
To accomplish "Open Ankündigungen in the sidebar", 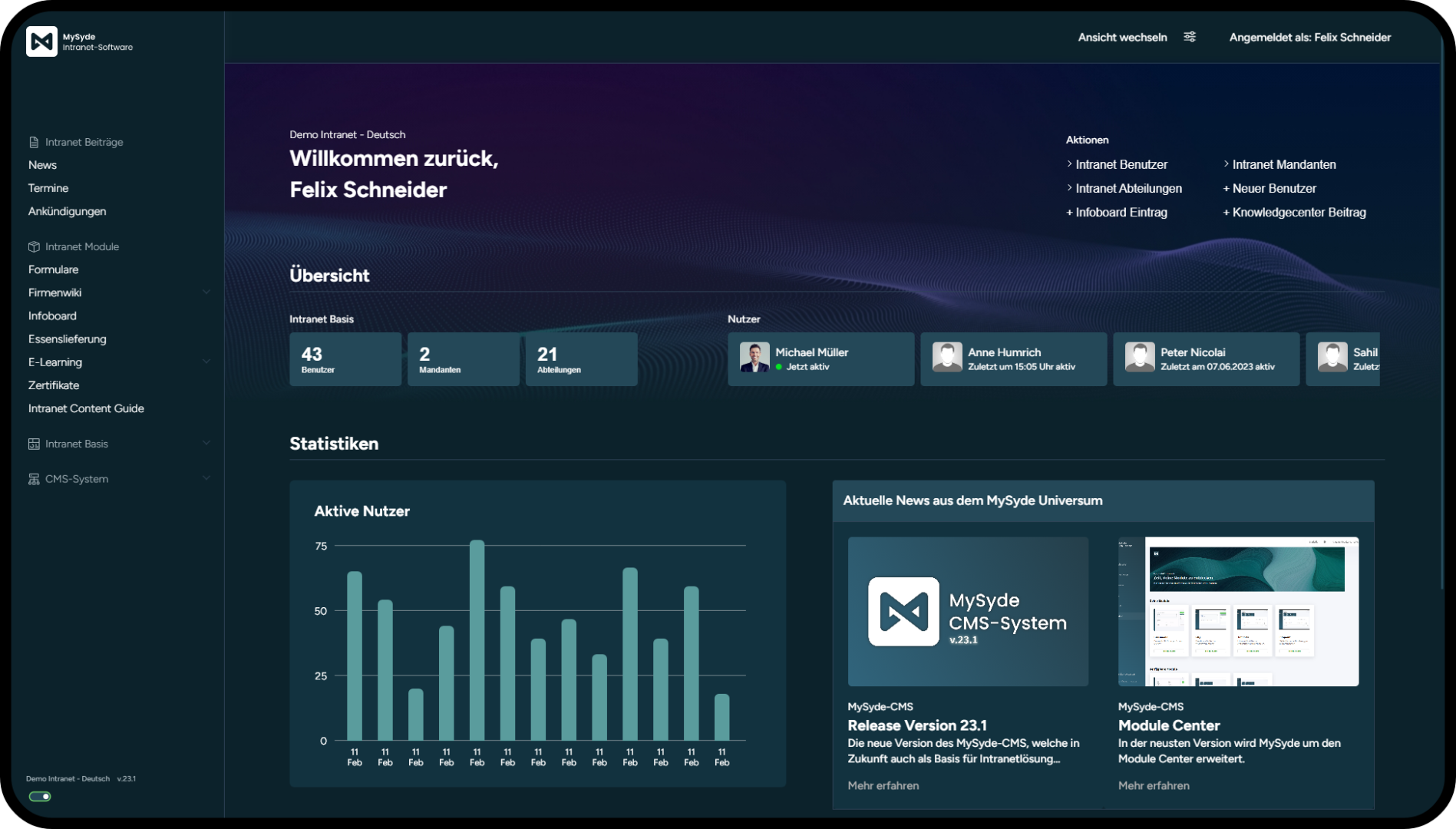I will pos(68,211).
